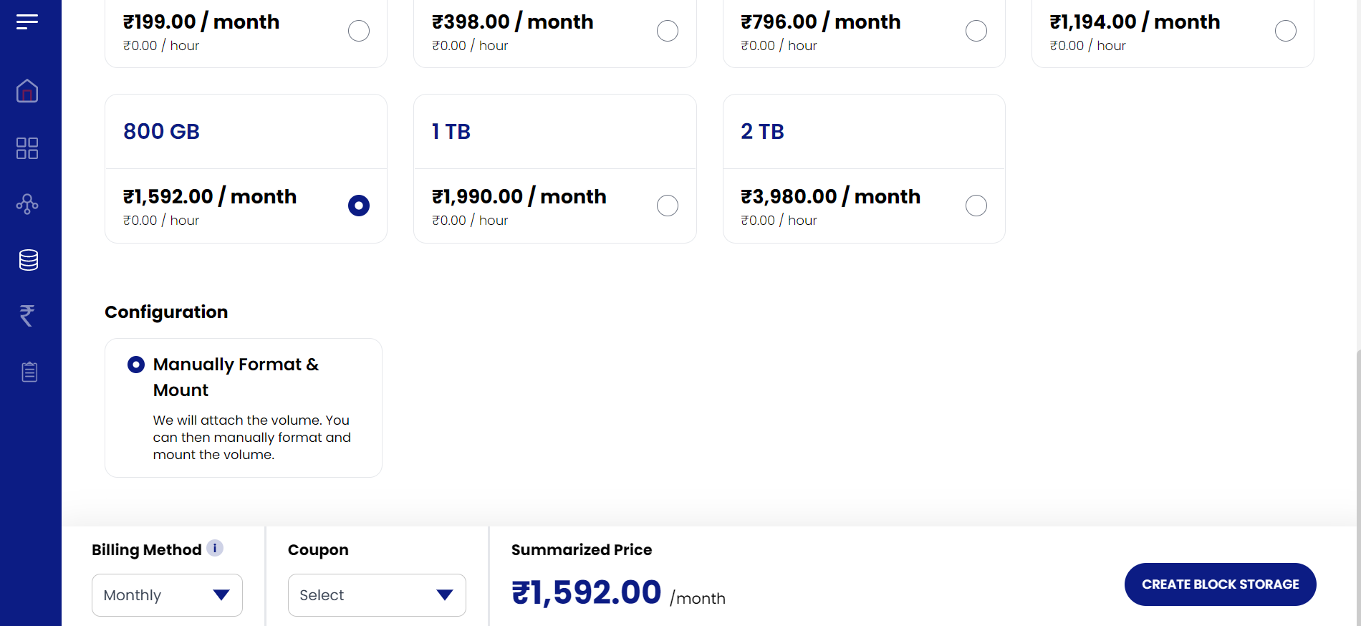Open the rupee billing sidebar icon
This screenshot has width=1362, height=626.
[28, 316]
